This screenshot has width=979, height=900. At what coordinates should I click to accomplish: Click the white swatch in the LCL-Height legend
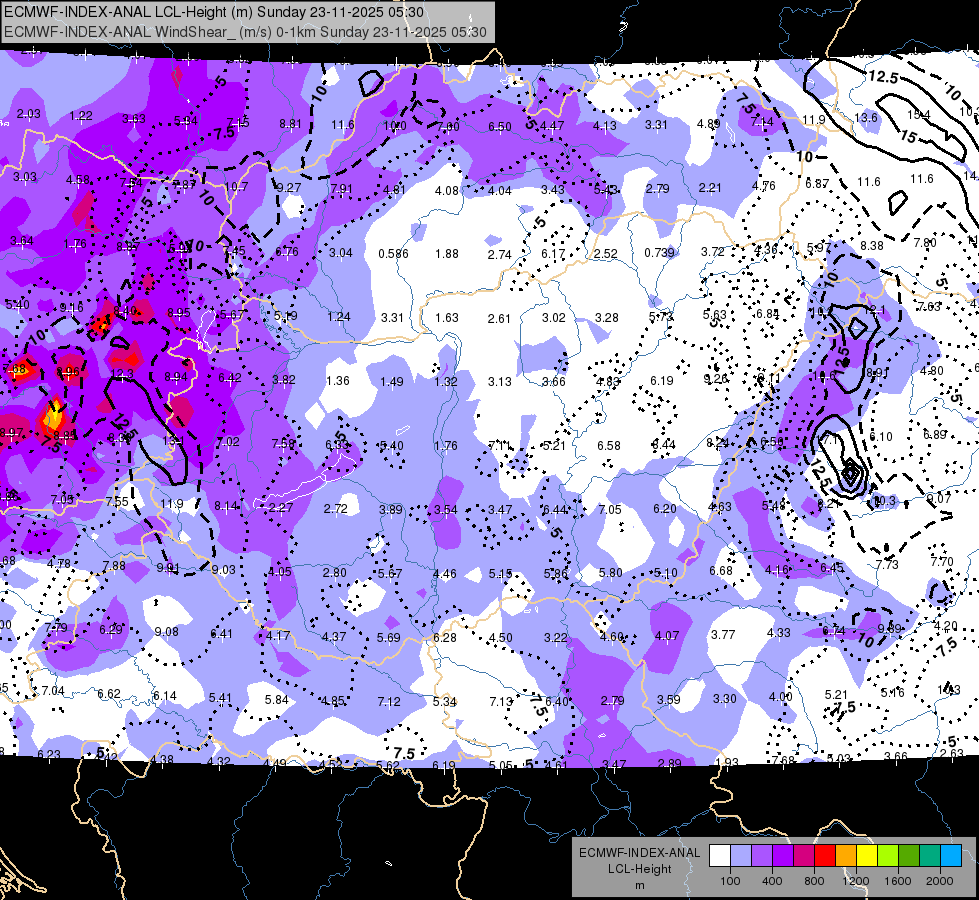(720, 856)
